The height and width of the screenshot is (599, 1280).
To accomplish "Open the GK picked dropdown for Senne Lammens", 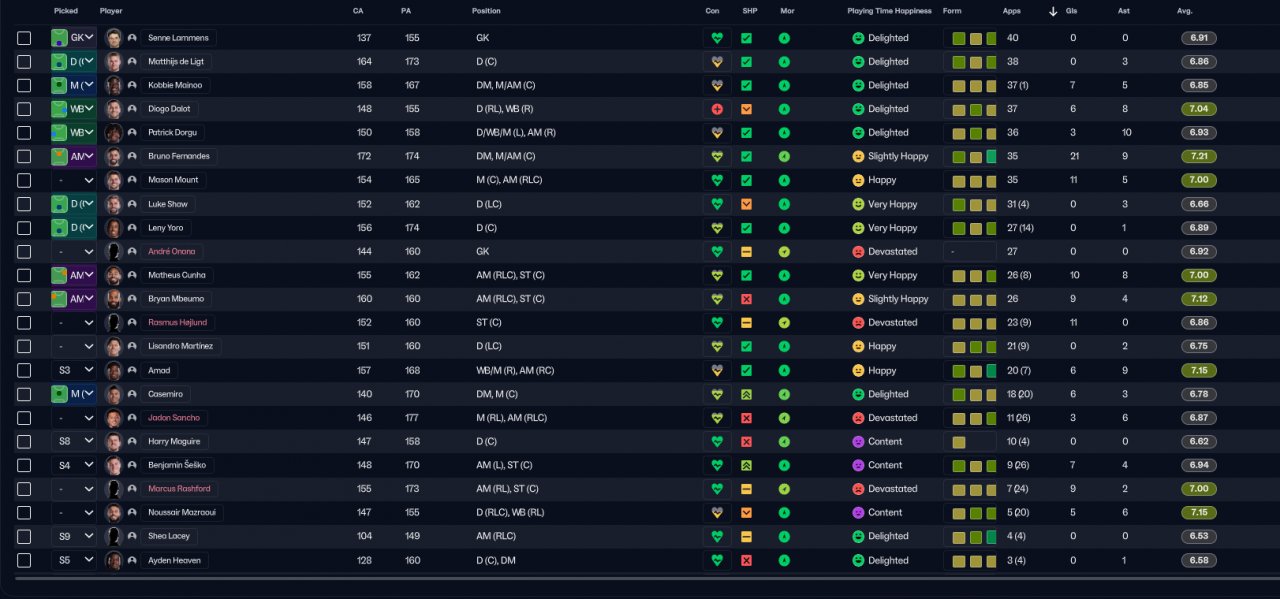I will coord(74,38).
